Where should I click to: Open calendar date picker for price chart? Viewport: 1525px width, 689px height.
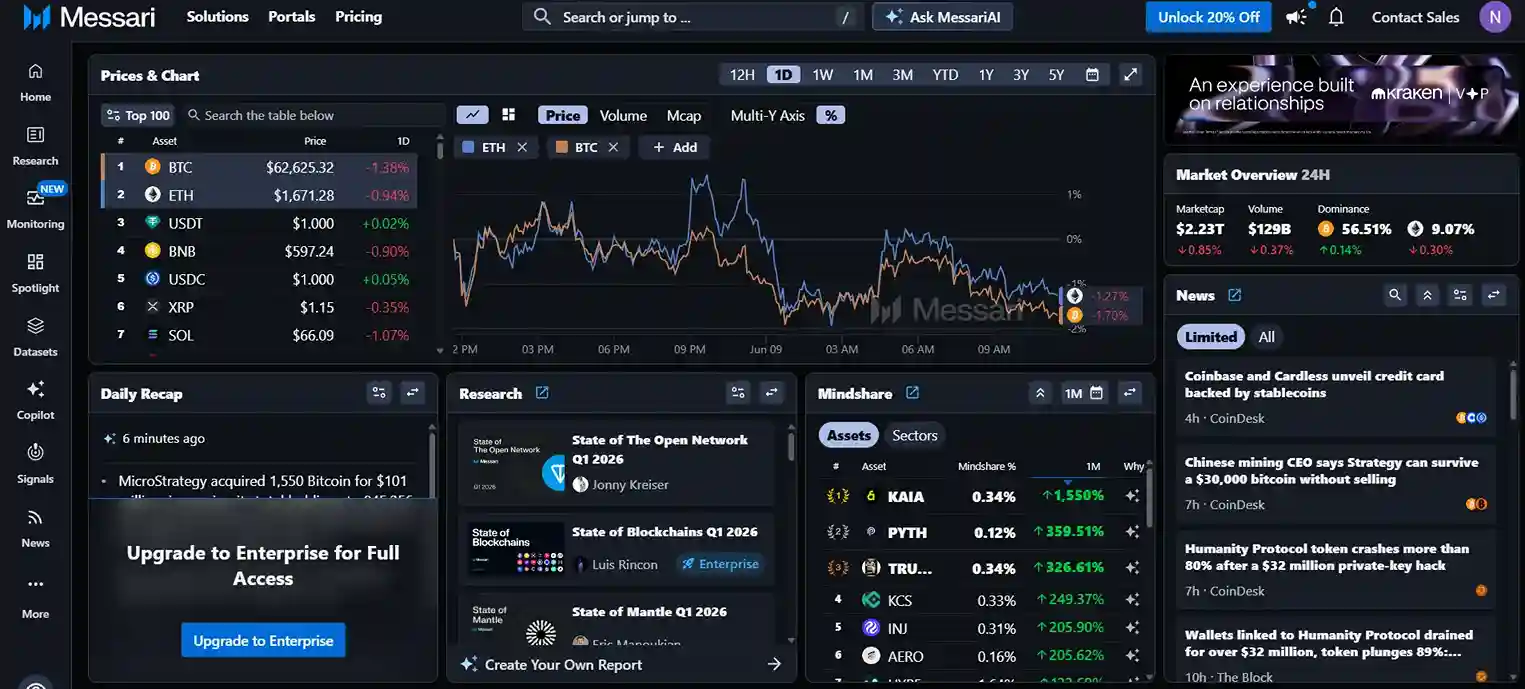tap(1092, 75)
